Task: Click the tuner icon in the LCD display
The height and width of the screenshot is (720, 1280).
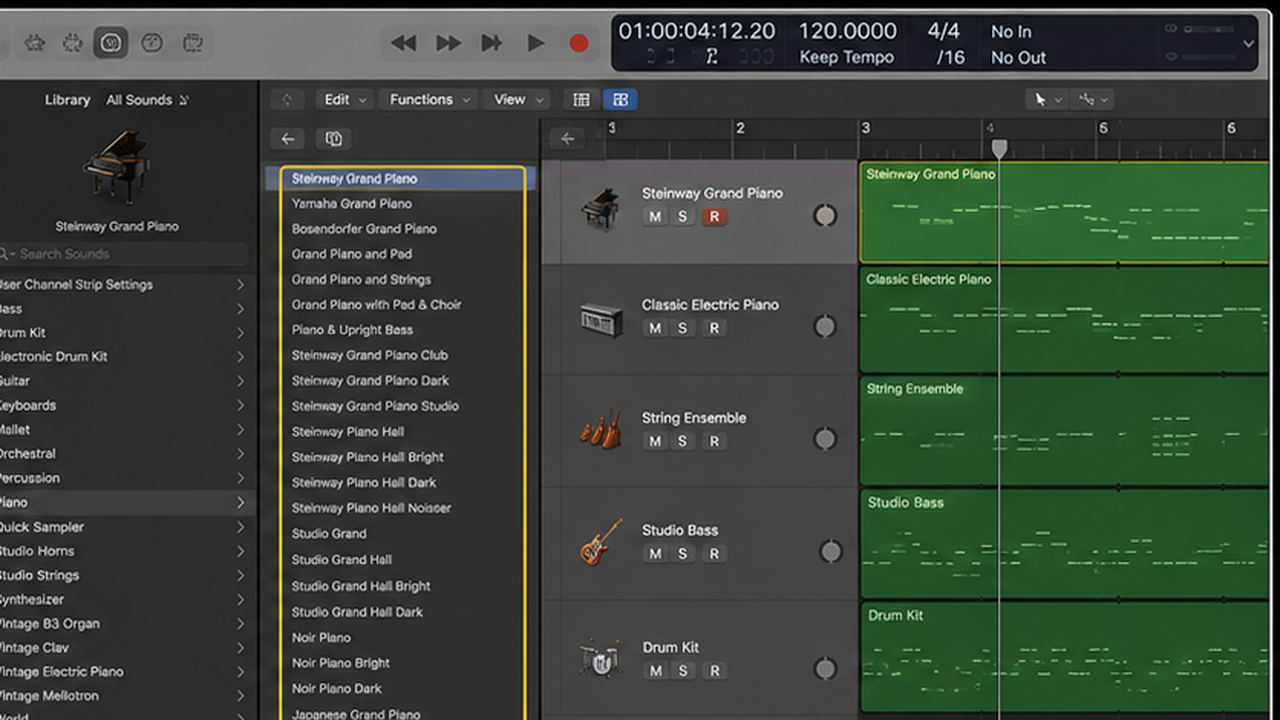Action: [x=712, y=57]
